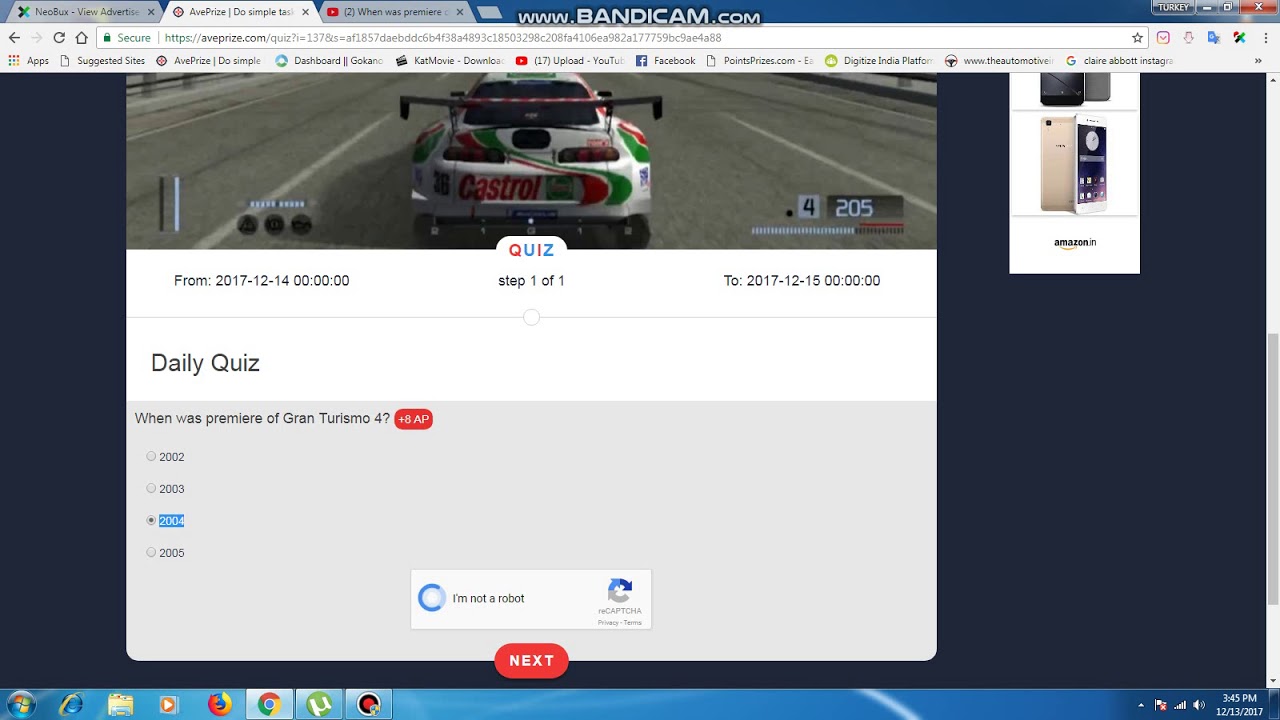Click the Daily Quiz heading
Viewport: 1280px width, 720px height.
coord(205,363)
